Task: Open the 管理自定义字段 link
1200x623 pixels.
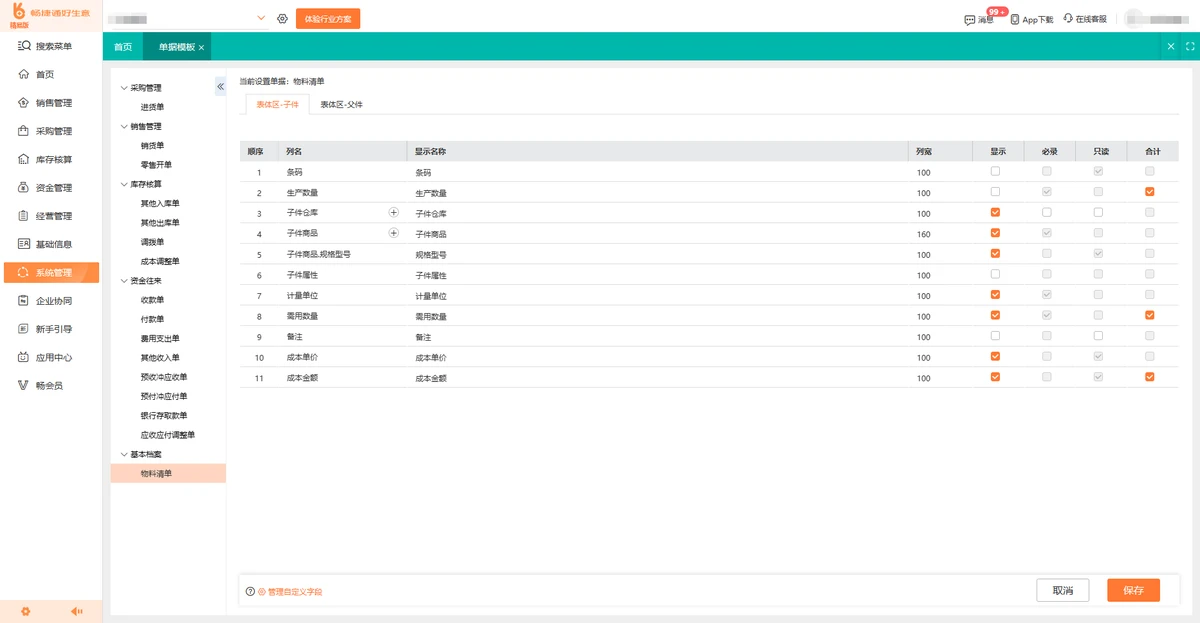Action: [294, 592]
